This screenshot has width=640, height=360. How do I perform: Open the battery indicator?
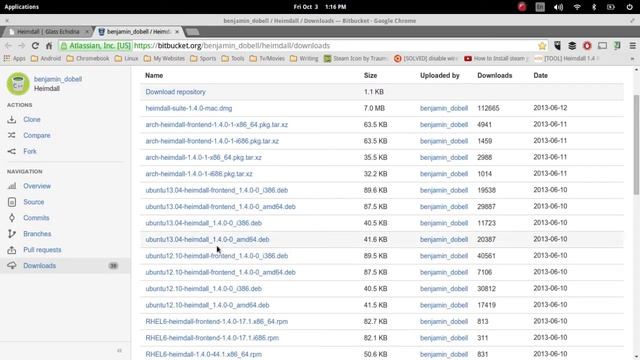tap(611, 7)
